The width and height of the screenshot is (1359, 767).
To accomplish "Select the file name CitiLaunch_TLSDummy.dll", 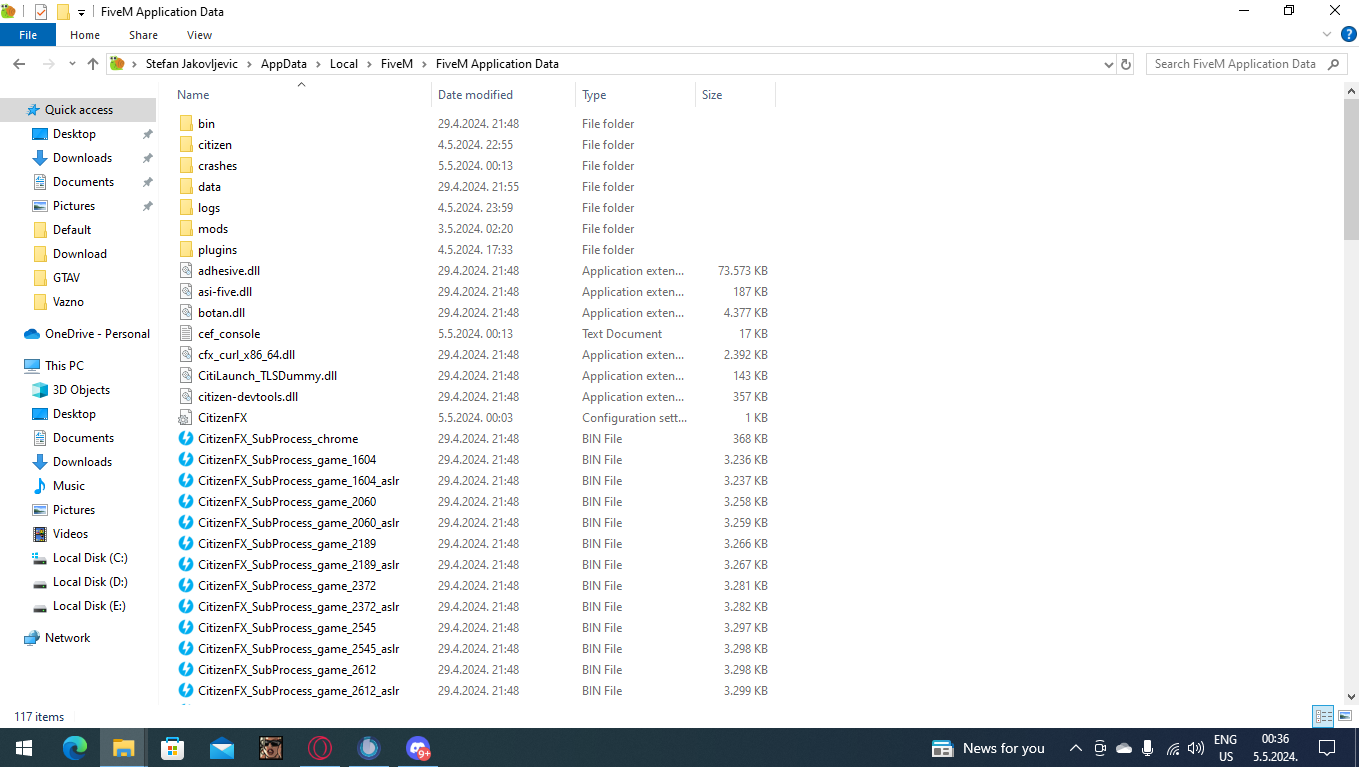I will [x=267, y=376].
